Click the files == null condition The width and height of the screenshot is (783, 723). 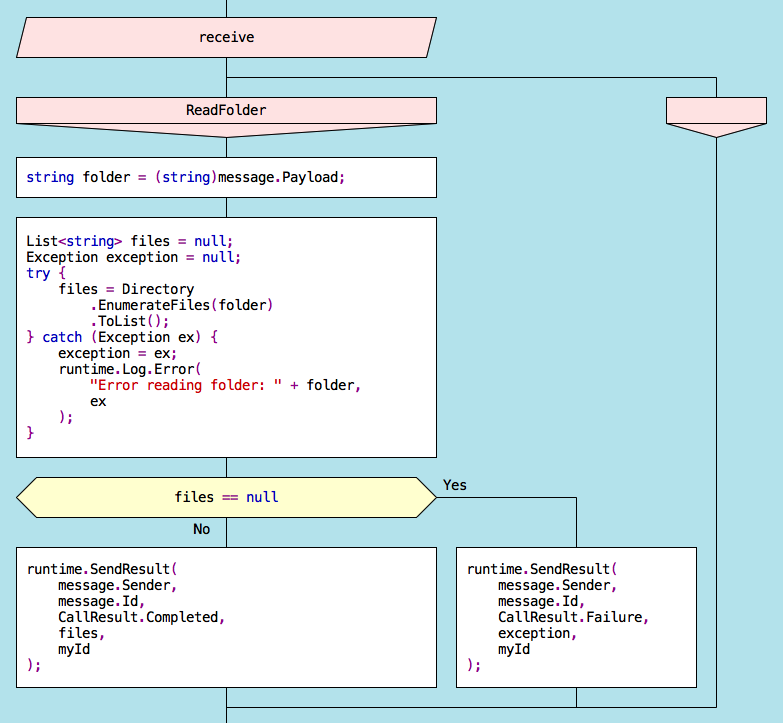(226, 497)
